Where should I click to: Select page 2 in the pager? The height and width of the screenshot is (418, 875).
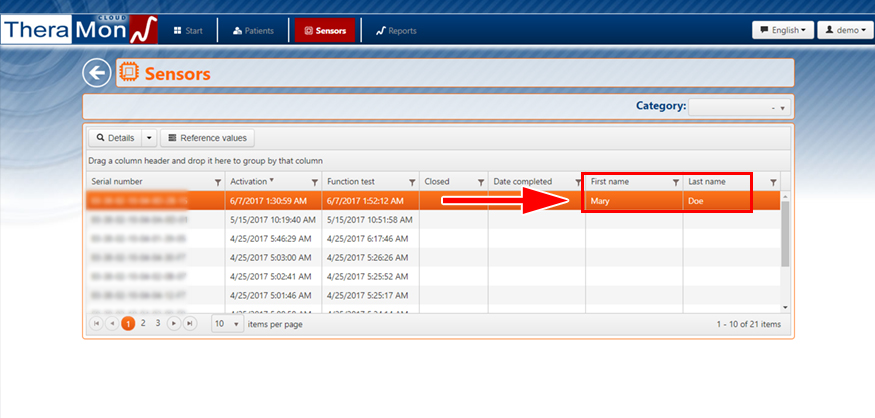[143, 324]
